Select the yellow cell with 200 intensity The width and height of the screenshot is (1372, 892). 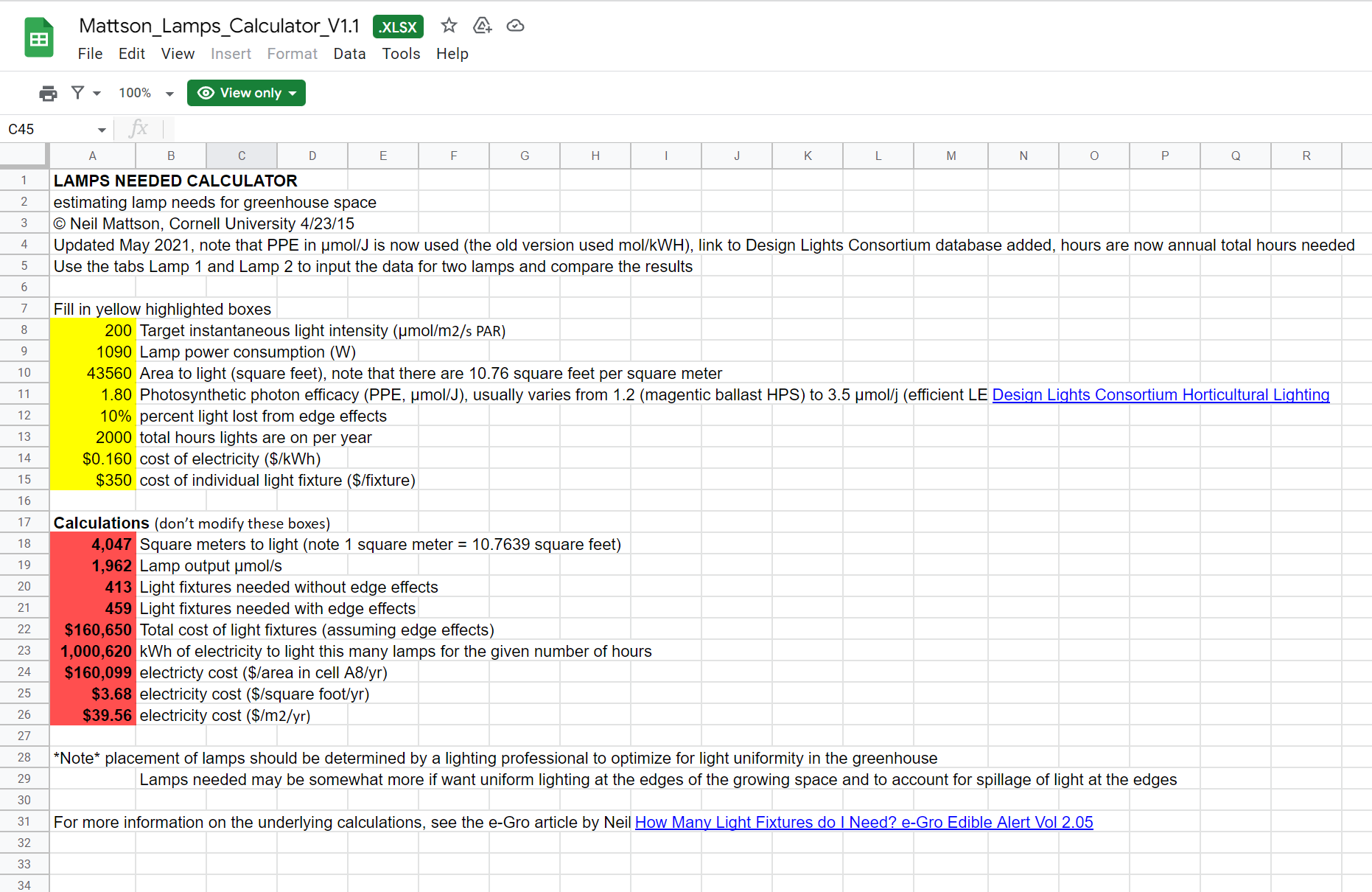93,330
